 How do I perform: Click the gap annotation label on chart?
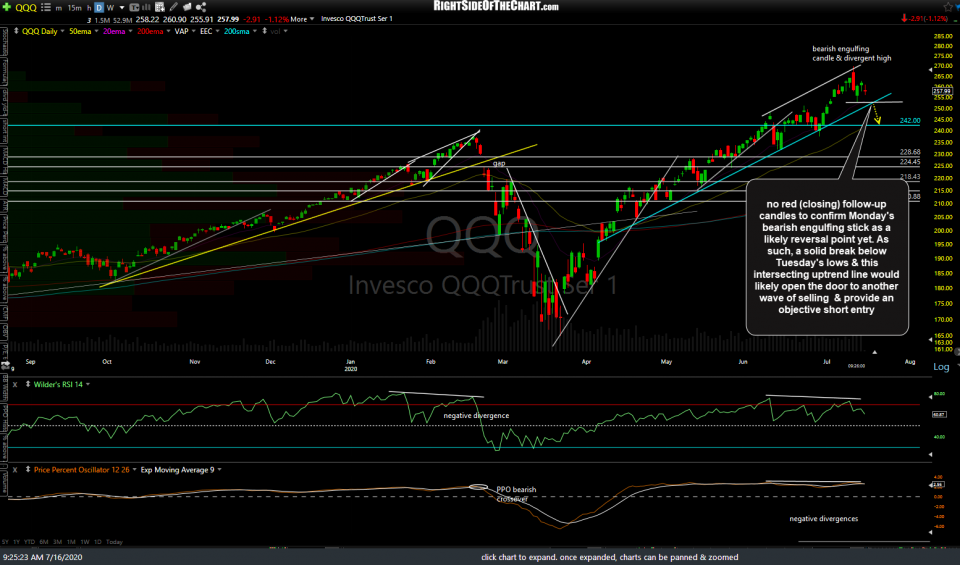point(500,163)
